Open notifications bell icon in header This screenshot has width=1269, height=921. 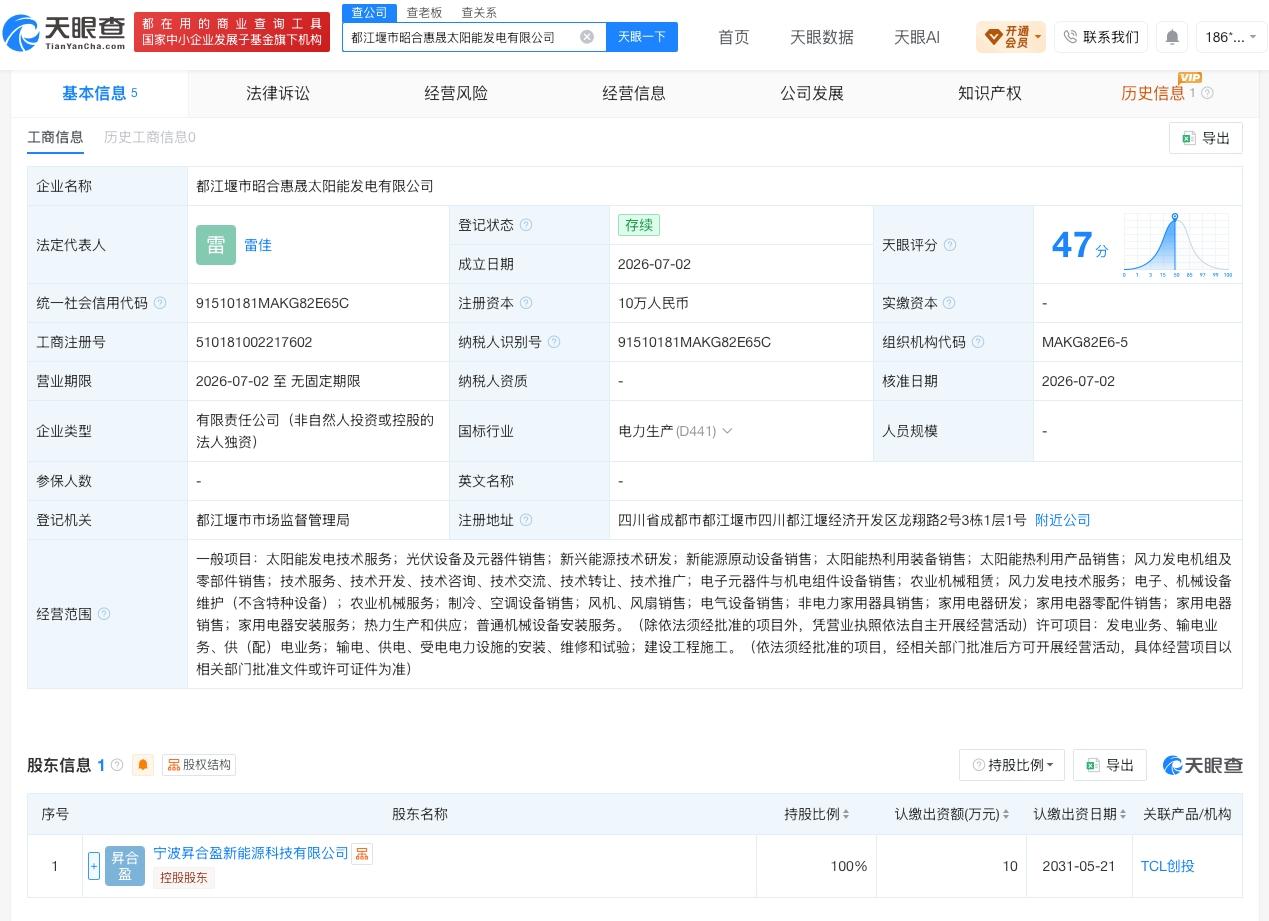pyautogui.click(x=1172, y=37)
